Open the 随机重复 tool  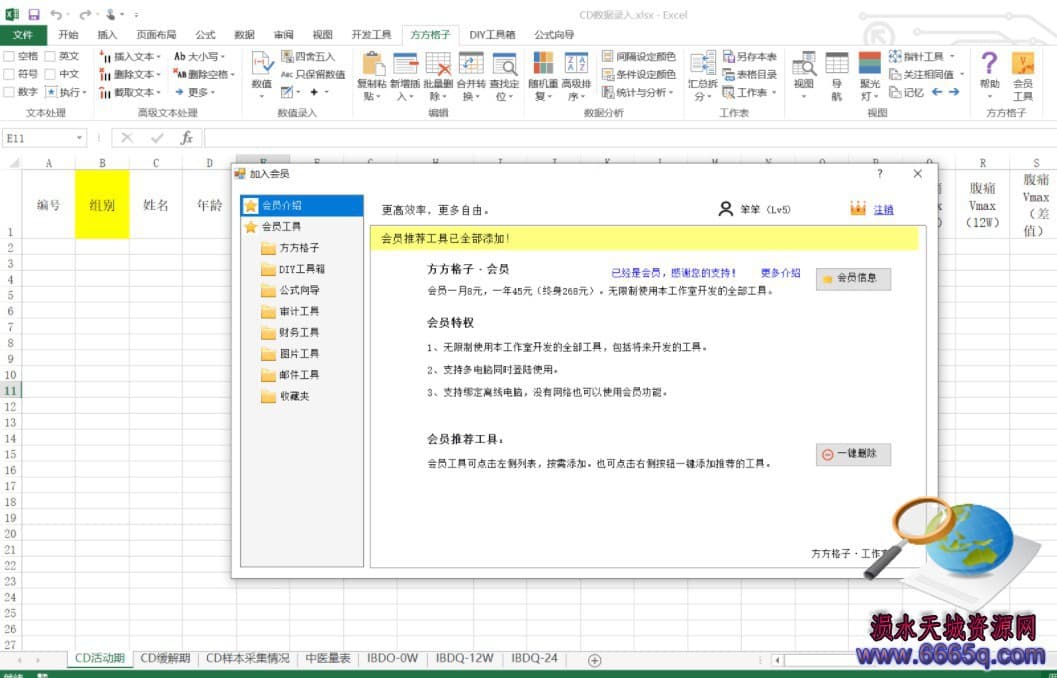click(543, 76)
